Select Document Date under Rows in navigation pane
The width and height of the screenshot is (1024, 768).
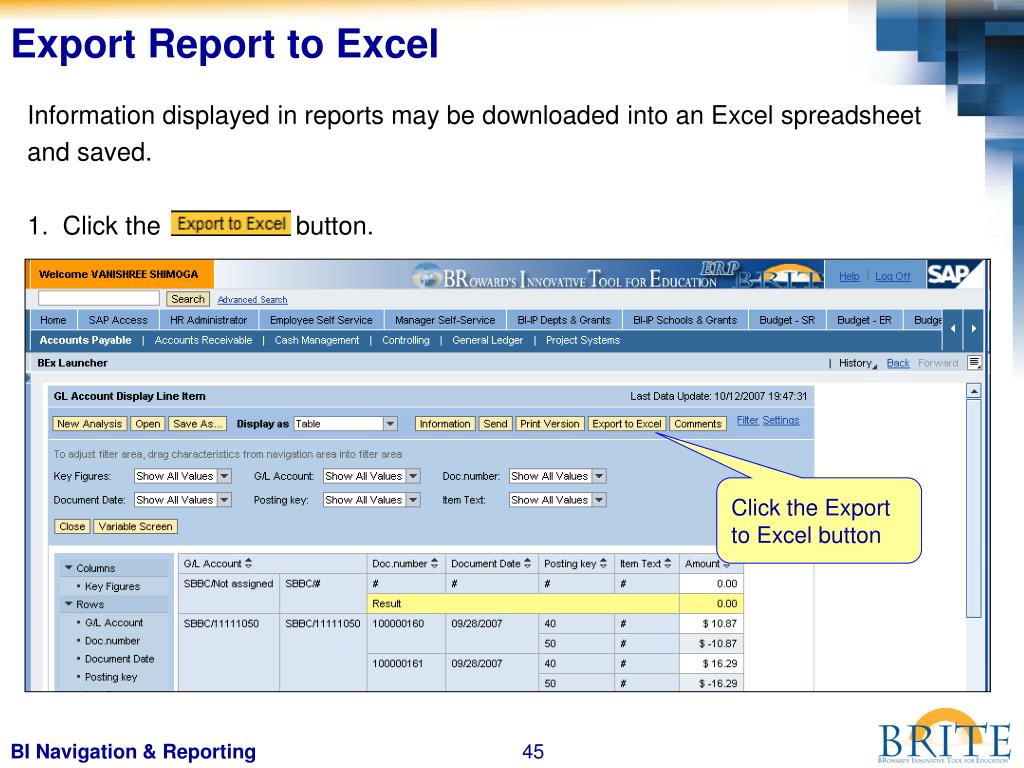pos(120,659)
